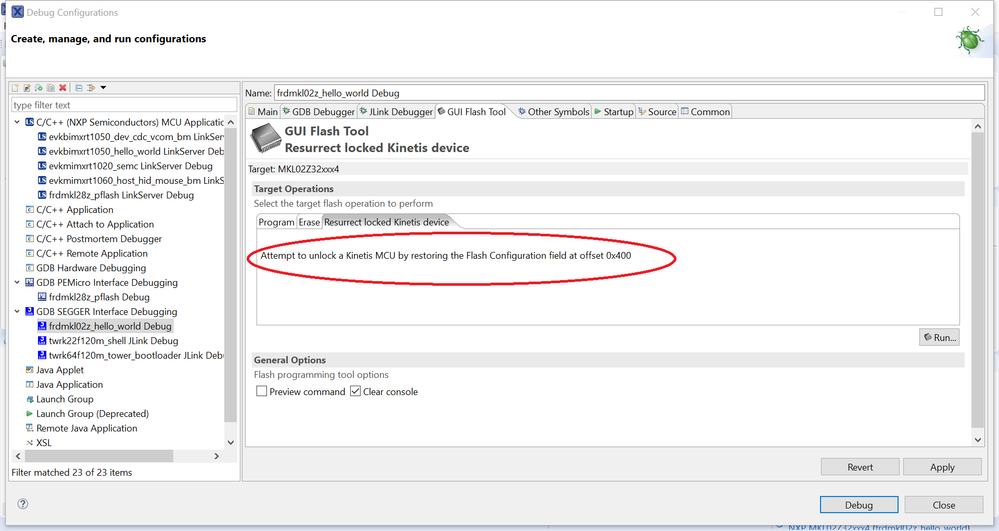This screenshot has height=531, width=999.
Task: Edit the configuration Name field
Action: click(629, 93)
